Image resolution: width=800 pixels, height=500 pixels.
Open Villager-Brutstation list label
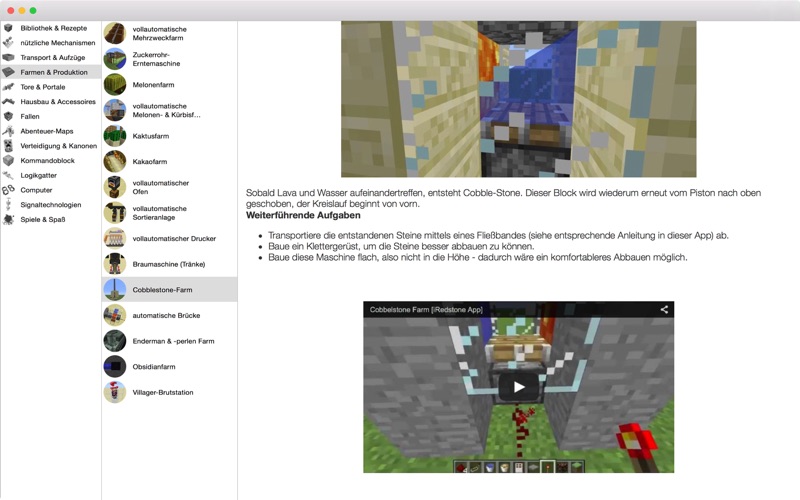pyautogui.click(x=163, y=392)
